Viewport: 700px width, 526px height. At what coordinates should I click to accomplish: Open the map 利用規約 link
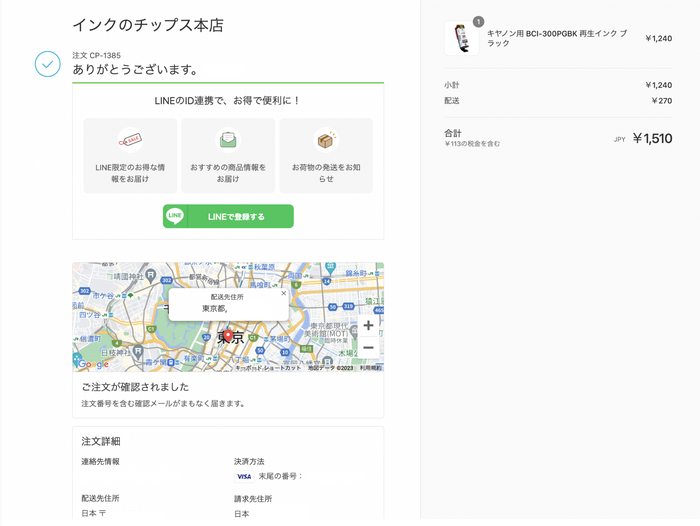click(370, 368)
